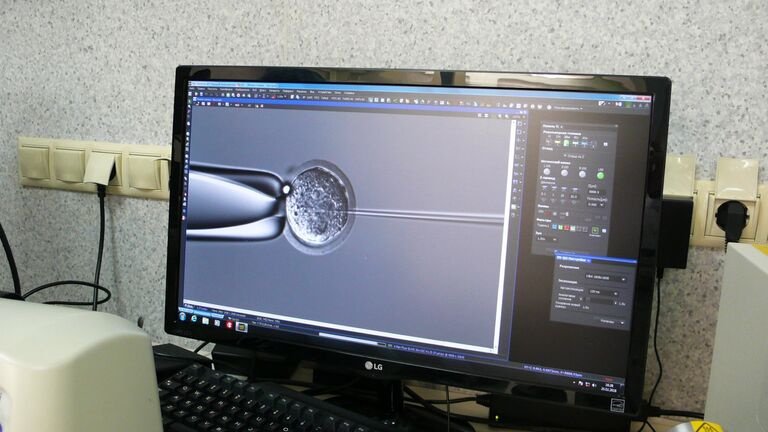
Task: Open the dropdown under the two value fields
Action: point(596,204)
